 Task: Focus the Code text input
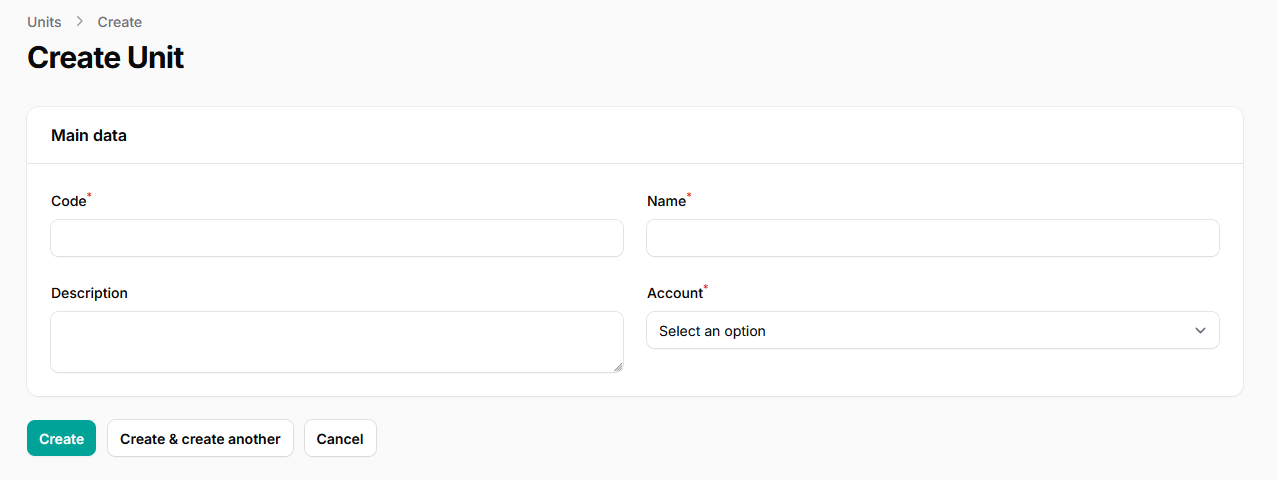pyautogui.click(x=337, y=238)
